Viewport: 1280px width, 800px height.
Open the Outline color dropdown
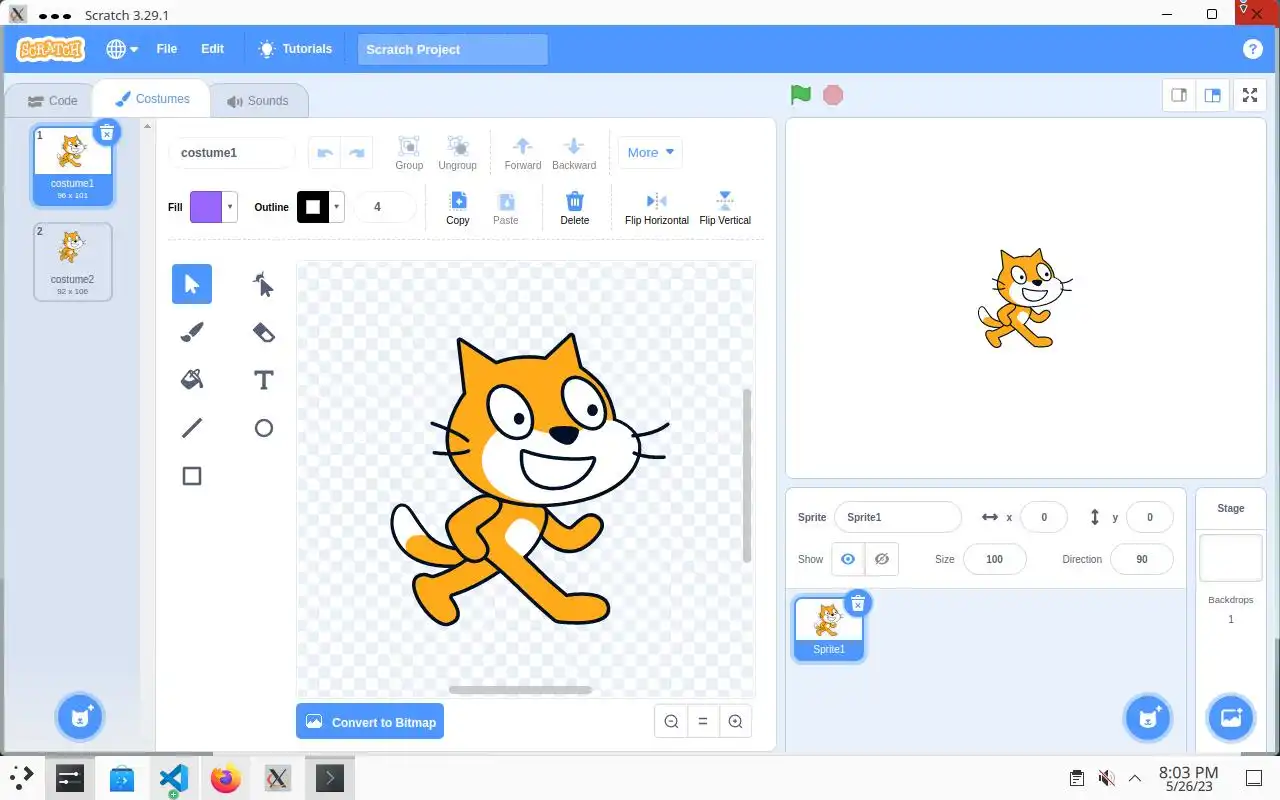[x=337, y=207]
